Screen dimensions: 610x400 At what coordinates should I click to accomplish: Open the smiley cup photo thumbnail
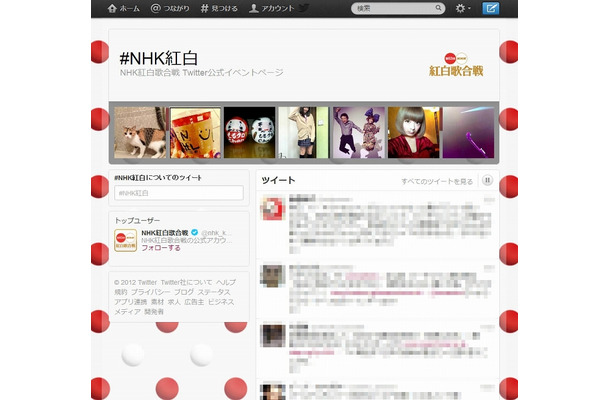pyautogui.click(x=195, y=132)
